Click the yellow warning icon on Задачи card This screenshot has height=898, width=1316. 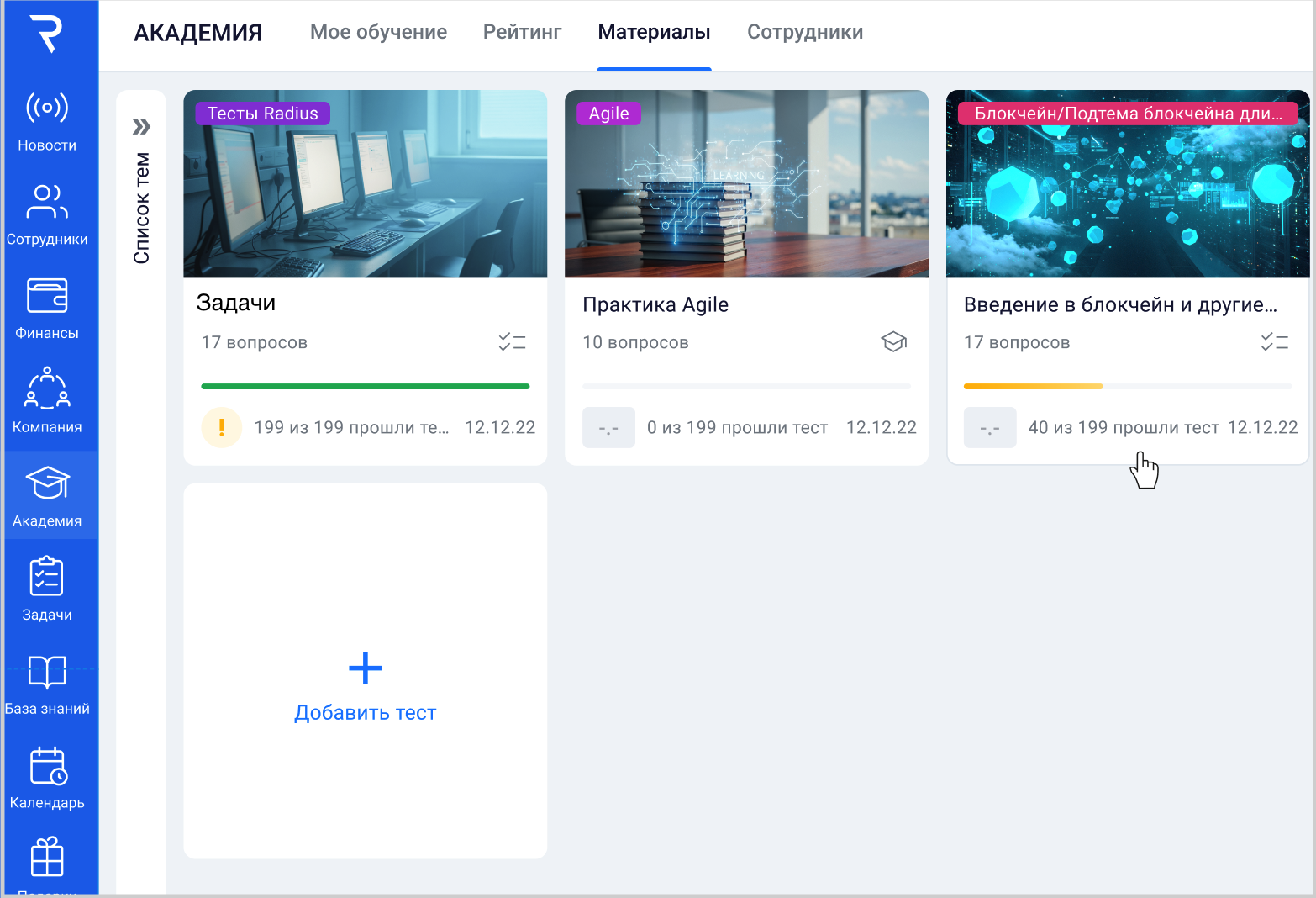222,427
